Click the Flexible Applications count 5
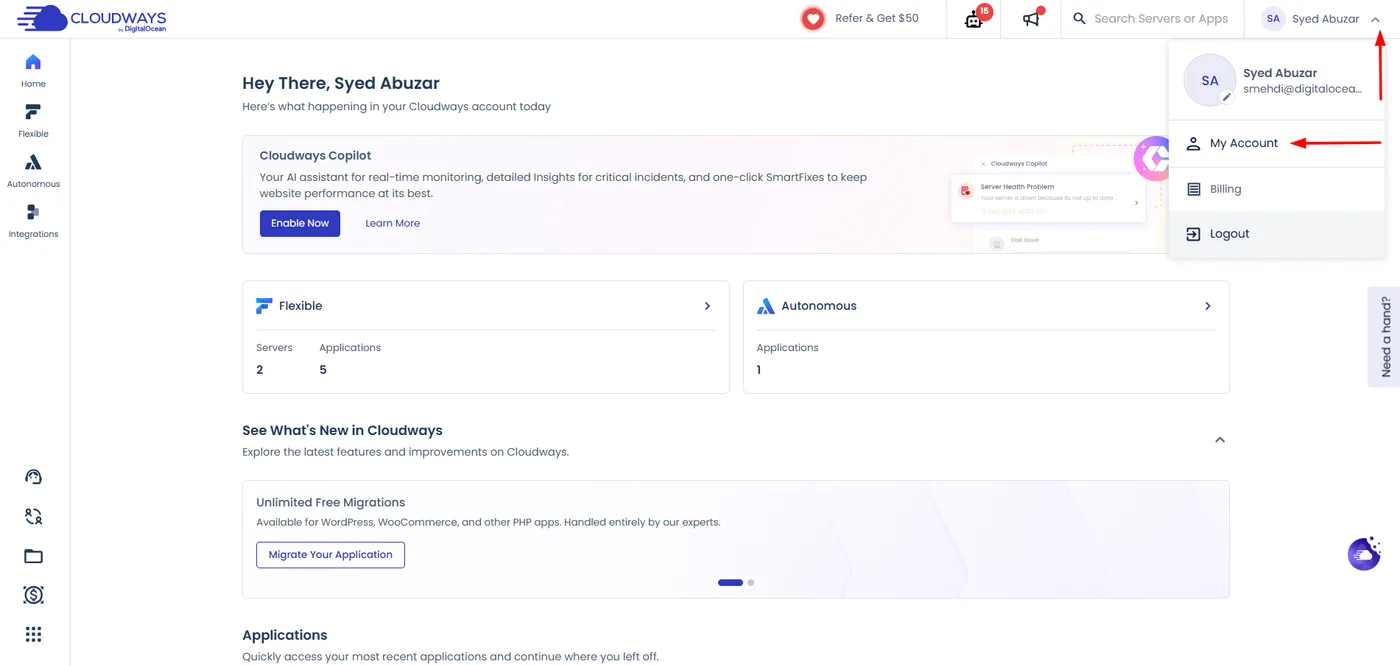1400x666 pixels. coord(323,370)
